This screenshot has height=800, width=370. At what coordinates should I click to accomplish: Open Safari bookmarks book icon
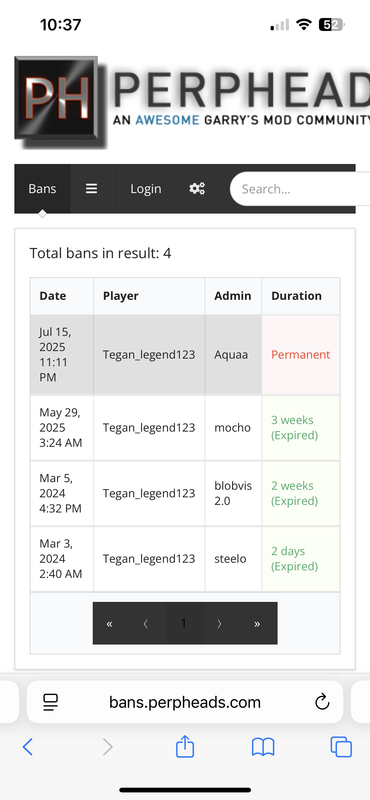tap(263, 747)
